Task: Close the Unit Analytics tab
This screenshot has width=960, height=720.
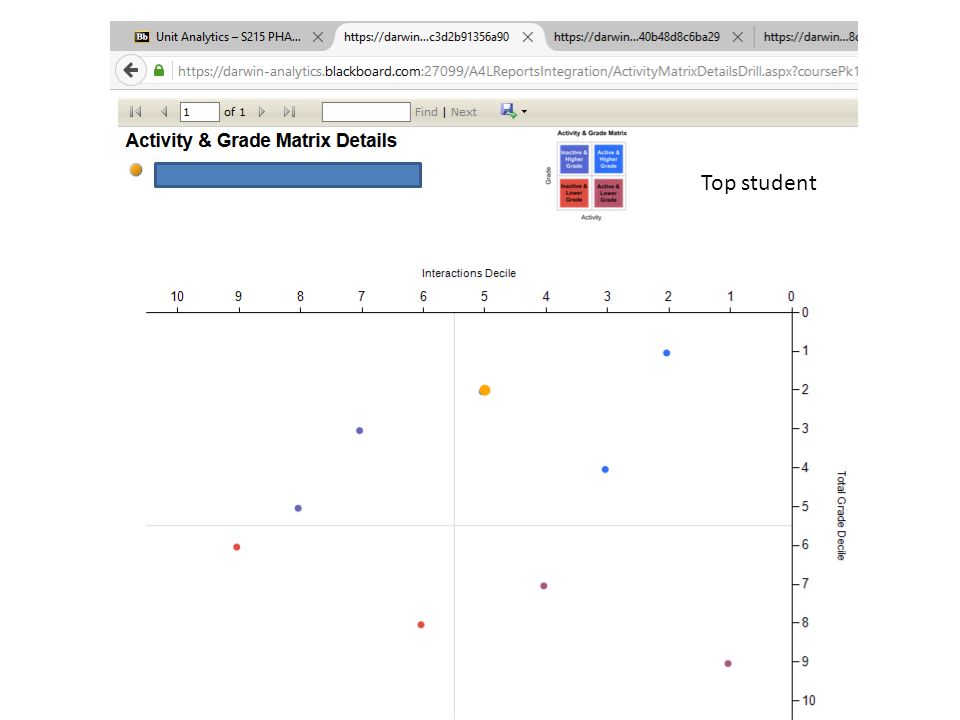Action: pos(318,37)
